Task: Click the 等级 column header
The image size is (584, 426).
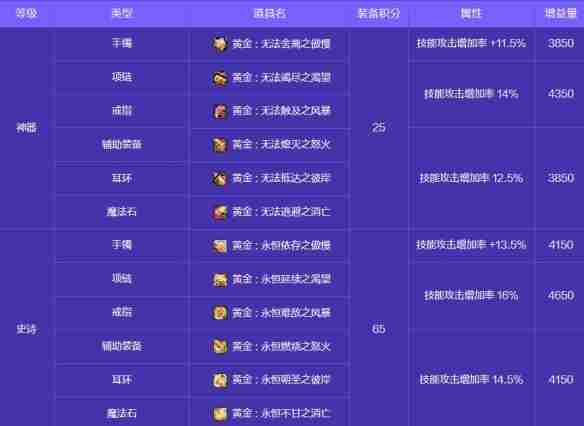Action: click(27, 14)
